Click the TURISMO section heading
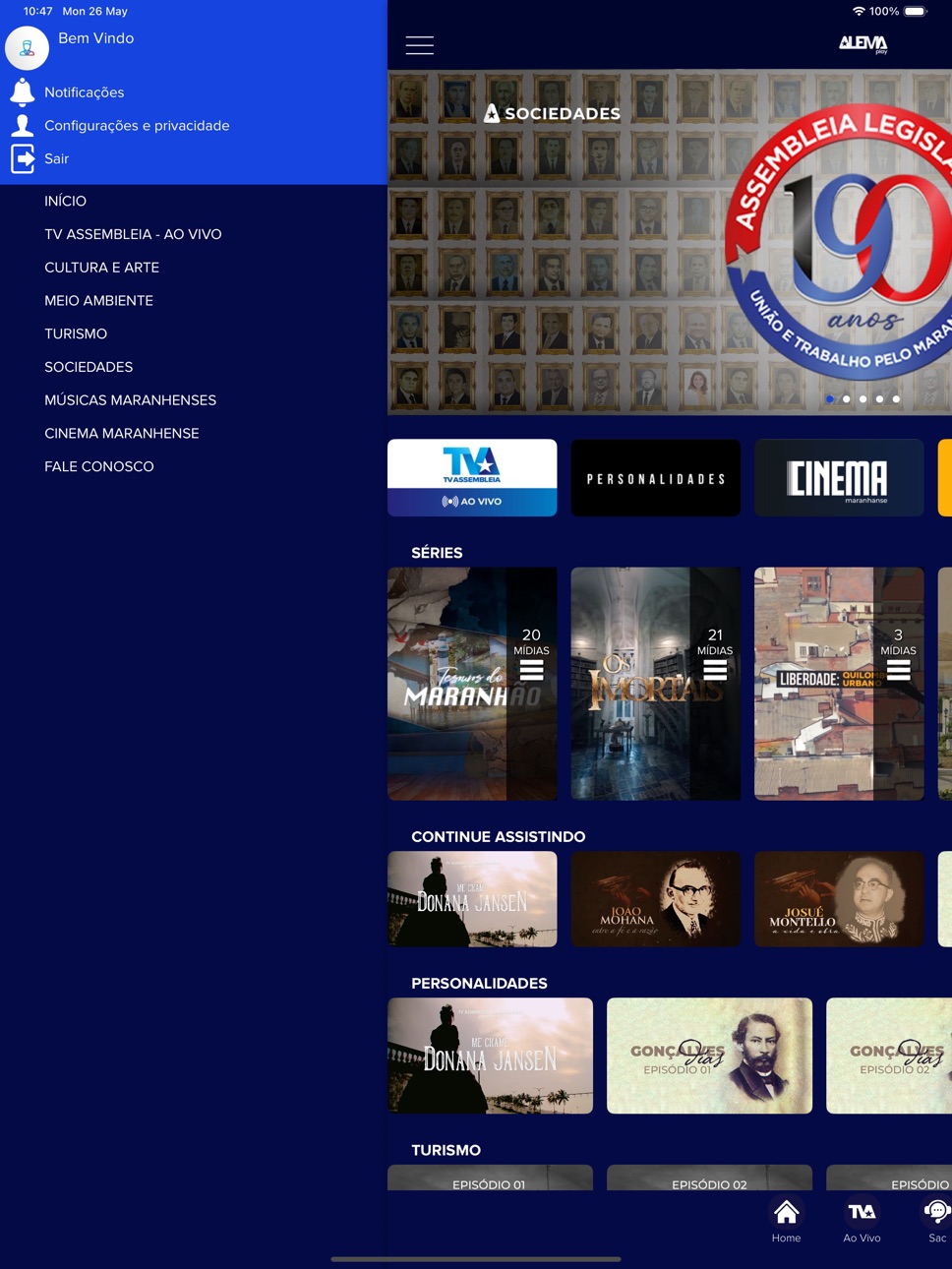 (x=446, y=1150)
